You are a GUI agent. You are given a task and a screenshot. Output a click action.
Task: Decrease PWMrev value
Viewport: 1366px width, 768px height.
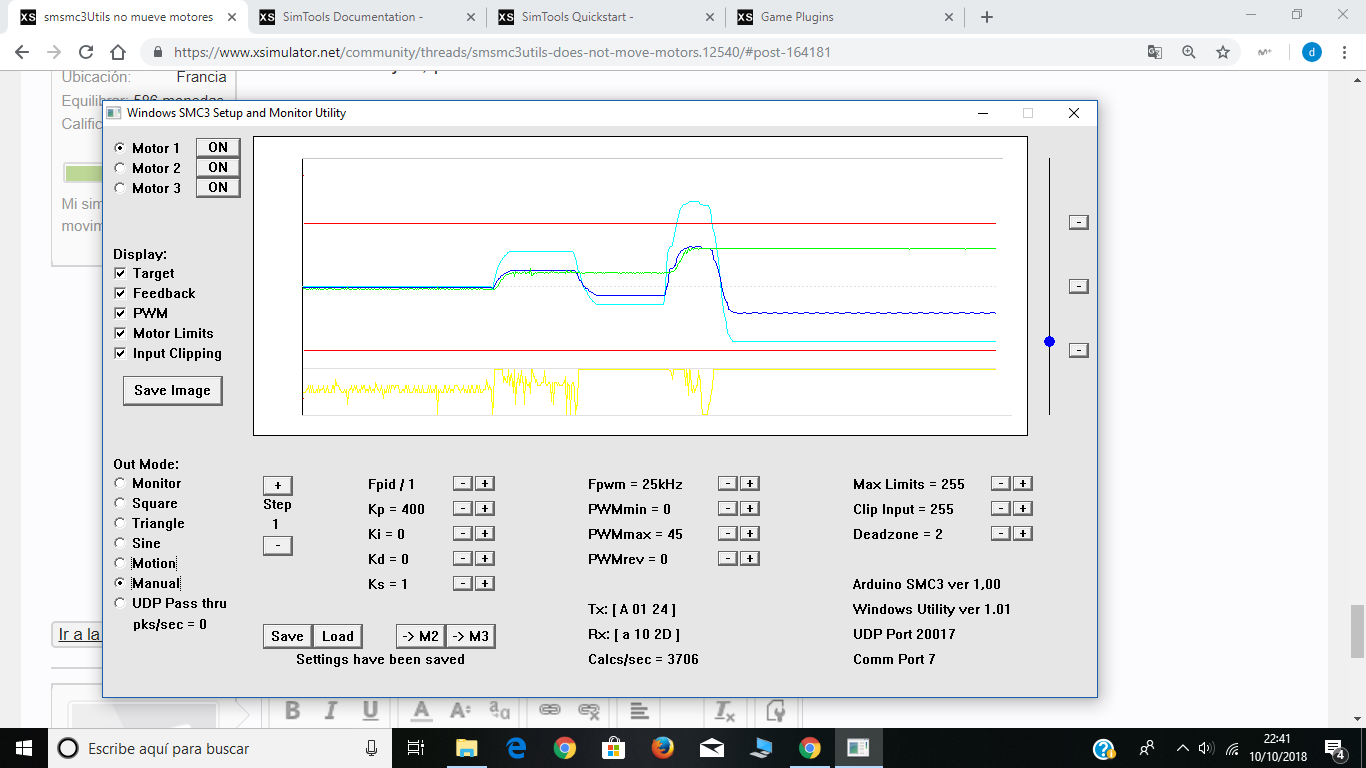tap(728, 558)
